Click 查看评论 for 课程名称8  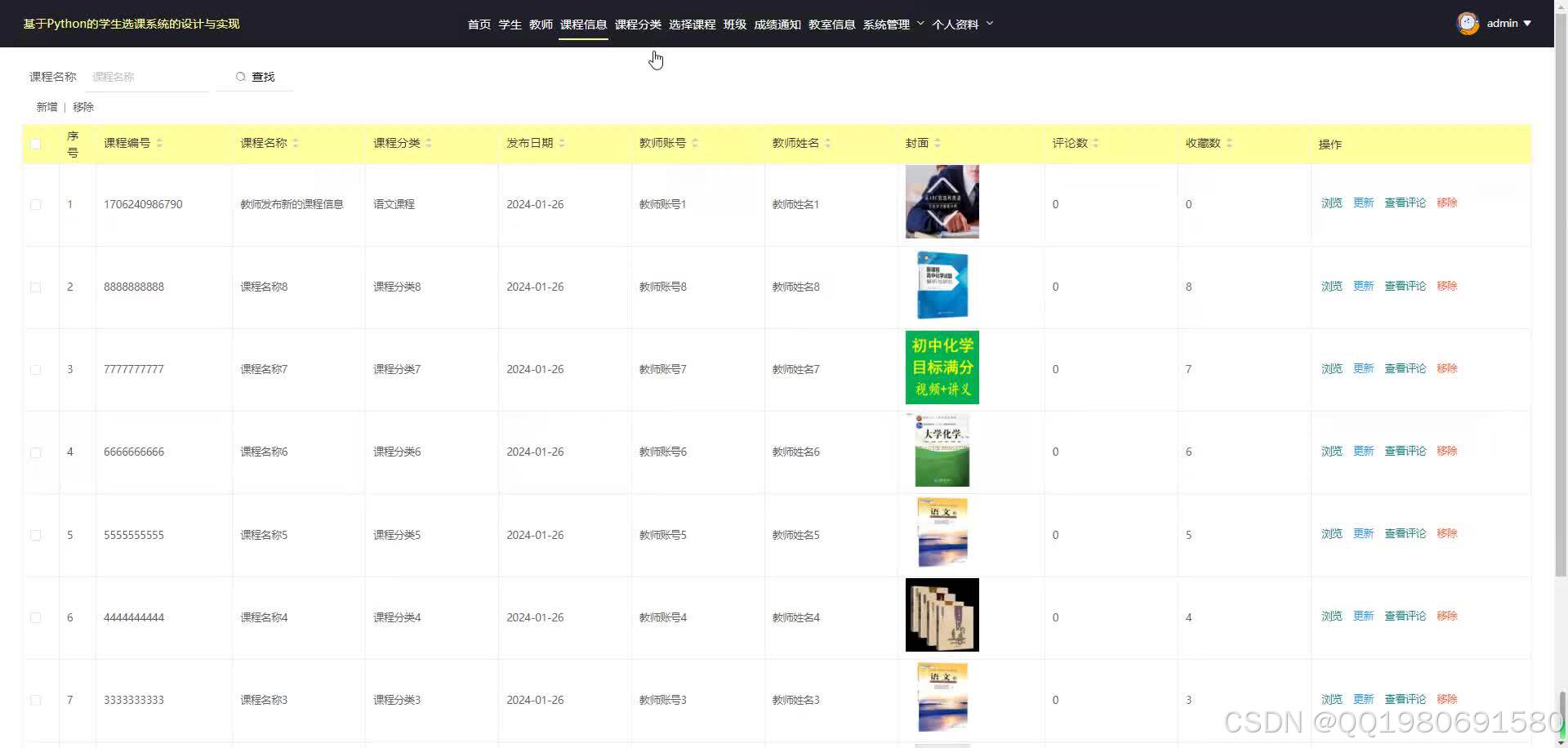1405,286
